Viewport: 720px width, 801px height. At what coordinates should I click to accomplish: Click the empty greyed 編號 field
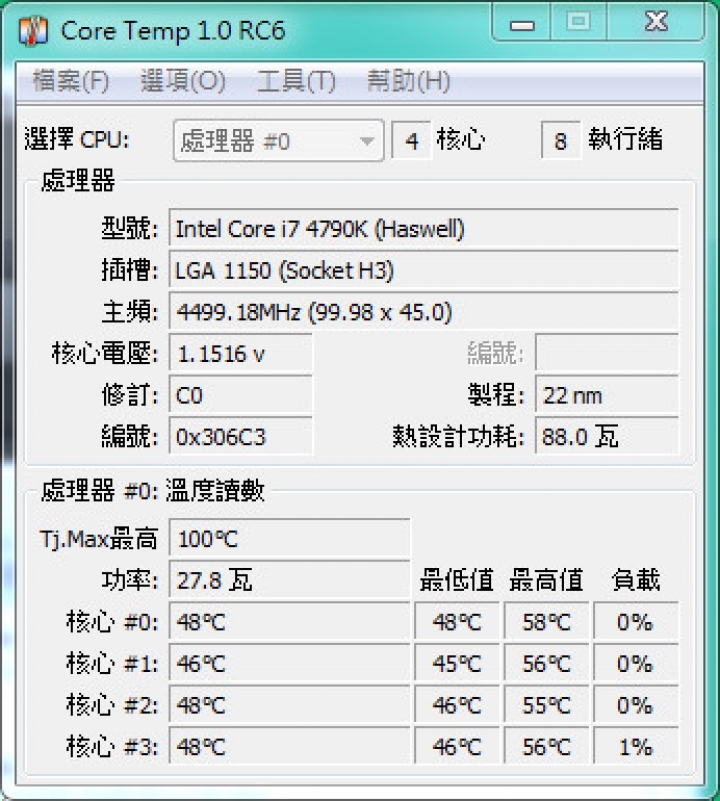coord(607,352)
